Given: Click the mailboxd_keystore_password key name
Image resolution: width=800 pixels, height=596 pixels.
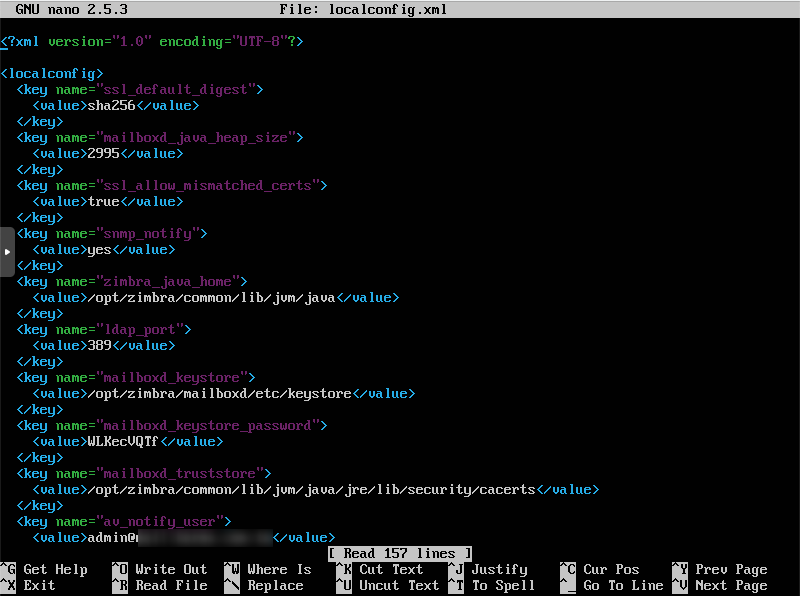Looking at the screenshot, I should (x=208, y=426).
